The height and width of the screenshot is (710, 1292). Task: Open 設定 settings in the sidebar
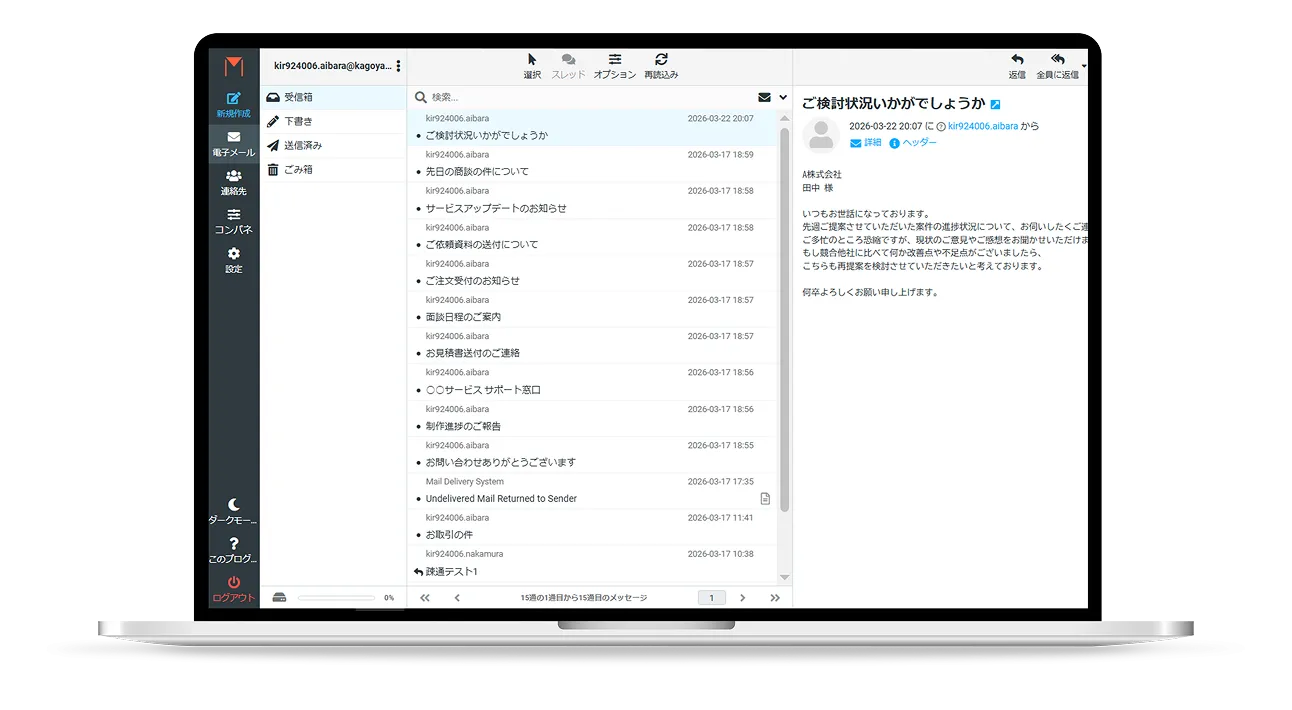[234, 260]
